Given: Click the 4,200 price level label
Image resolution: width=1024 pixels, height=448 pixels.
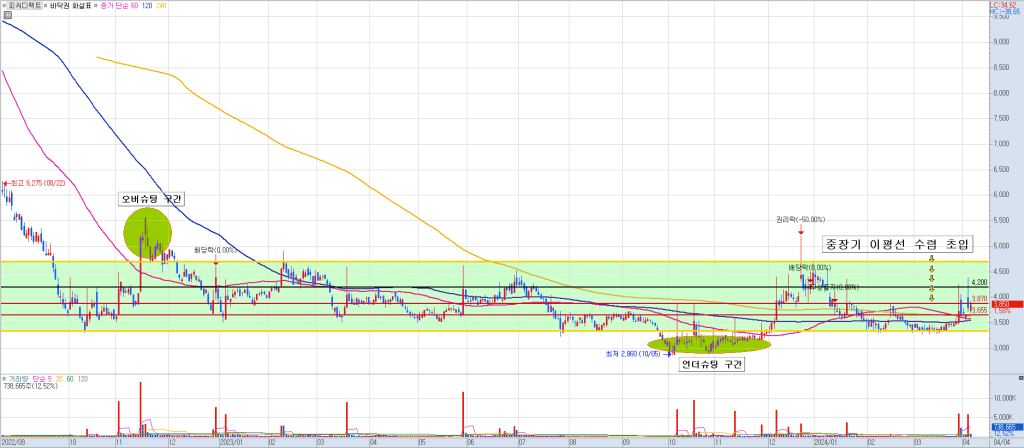Looking at the screenshot, I should (979, 283).
